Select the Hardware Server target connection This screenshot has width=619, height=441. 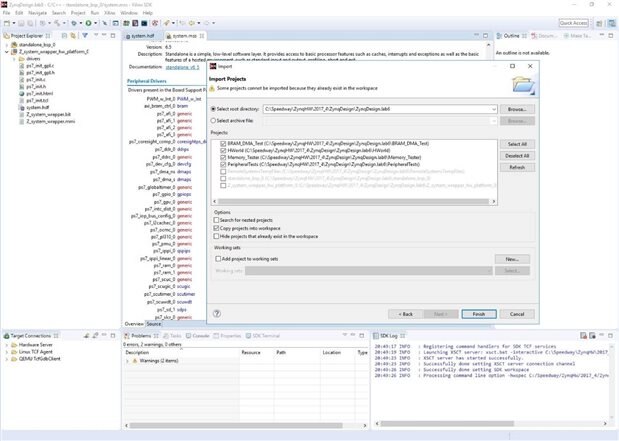click(x=35, y=347)
